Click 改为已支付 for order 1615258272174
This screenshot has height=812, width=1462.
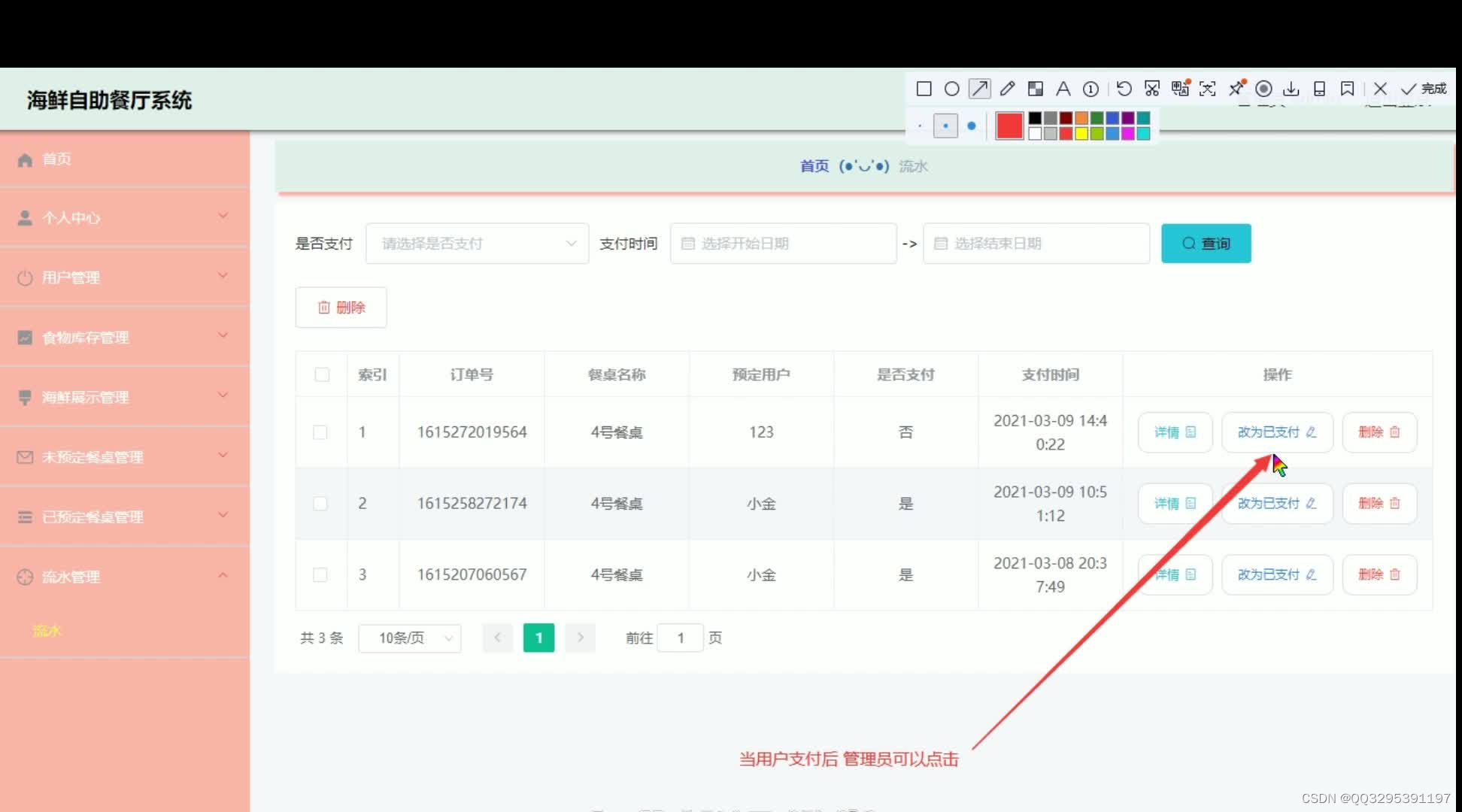[1277, 504]
